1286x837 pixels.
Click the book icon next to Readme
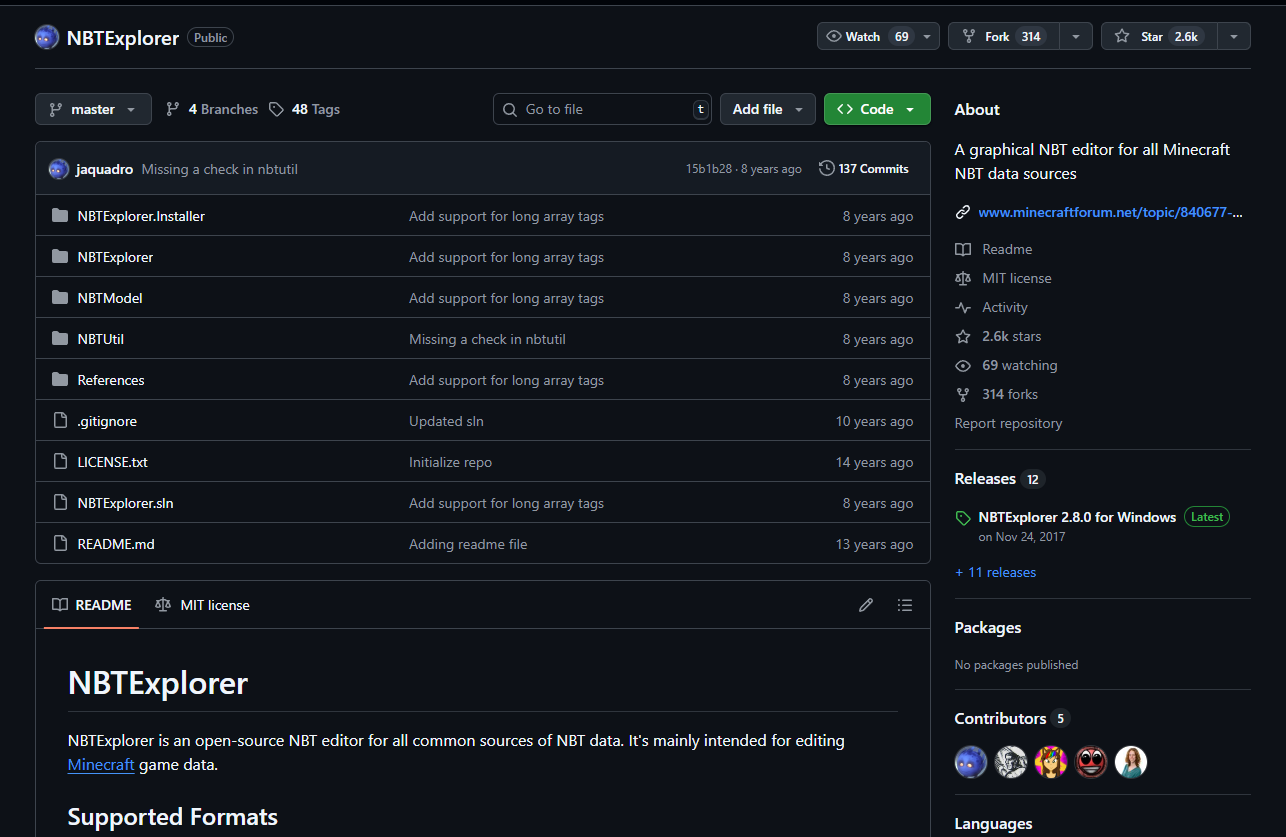coord(963,249)
